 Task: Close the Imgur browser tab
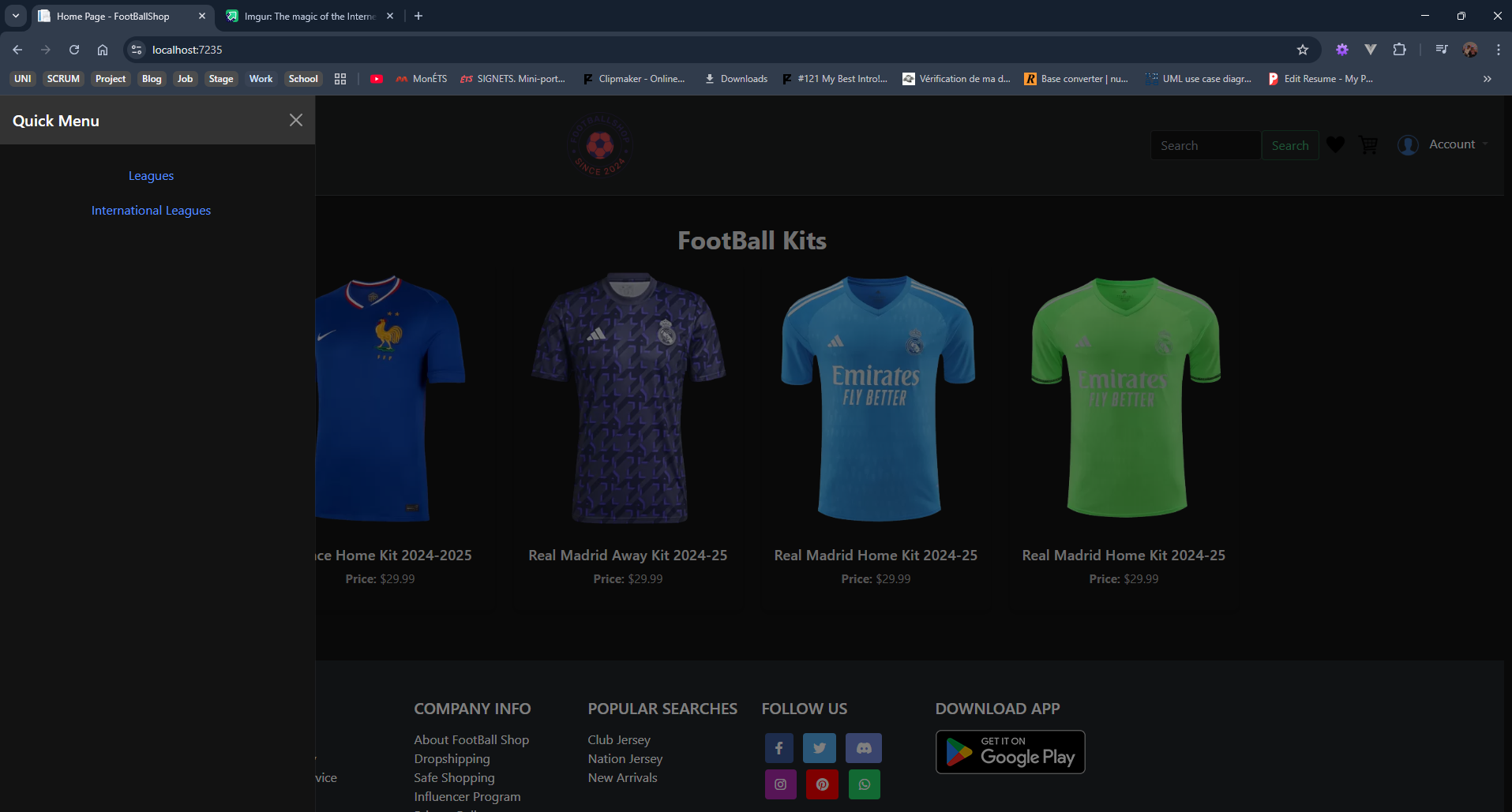coord(390,16)
